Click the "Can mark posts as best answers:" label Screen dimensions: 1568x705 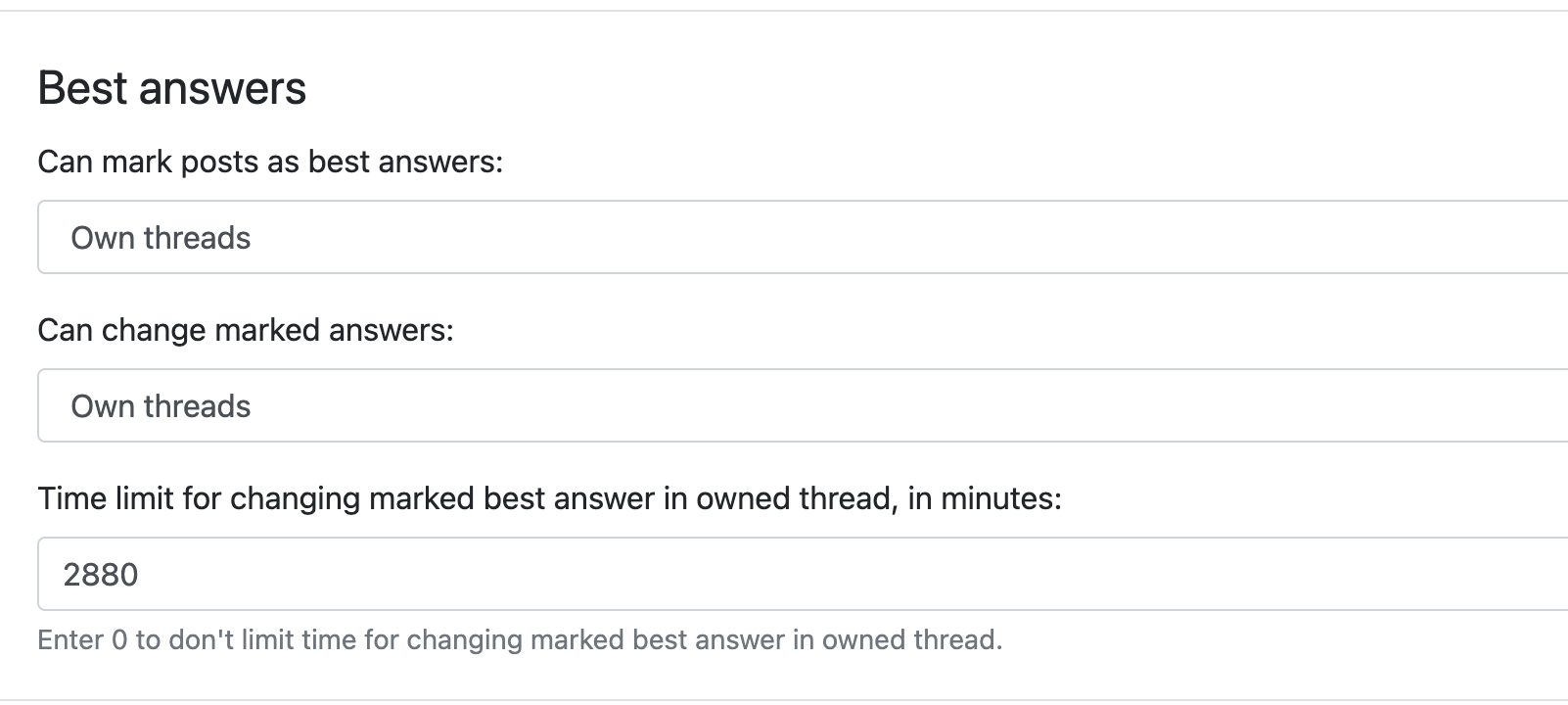pos(270,162)
